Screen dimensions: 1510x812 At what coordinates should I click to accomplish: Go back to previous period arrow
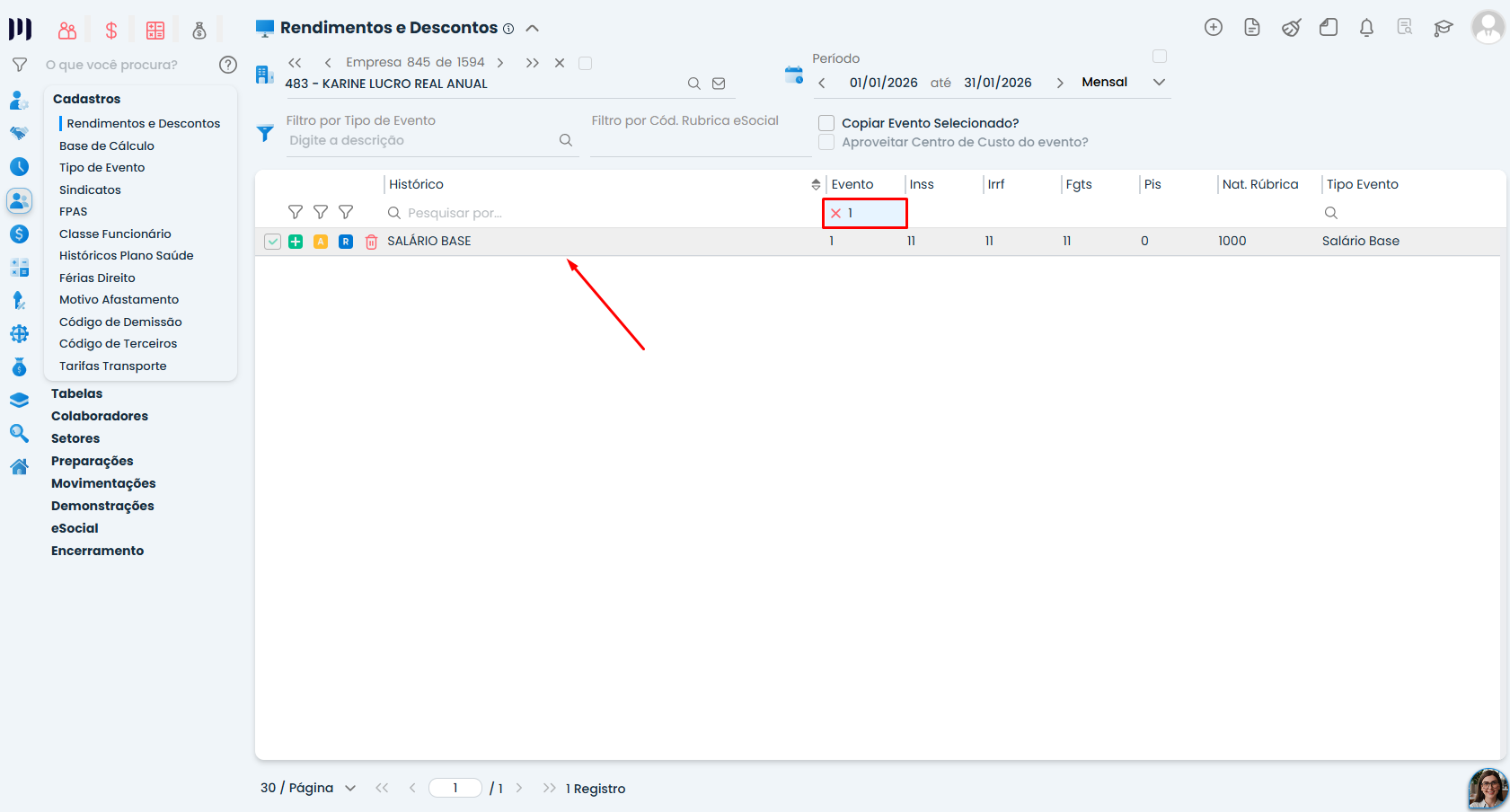[x=822, y=83]
